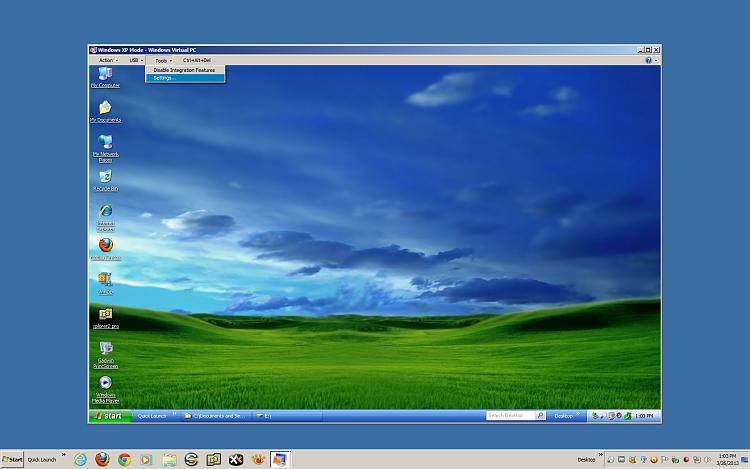Click the Windows Virtual PC taskbar button

[280, 459]
